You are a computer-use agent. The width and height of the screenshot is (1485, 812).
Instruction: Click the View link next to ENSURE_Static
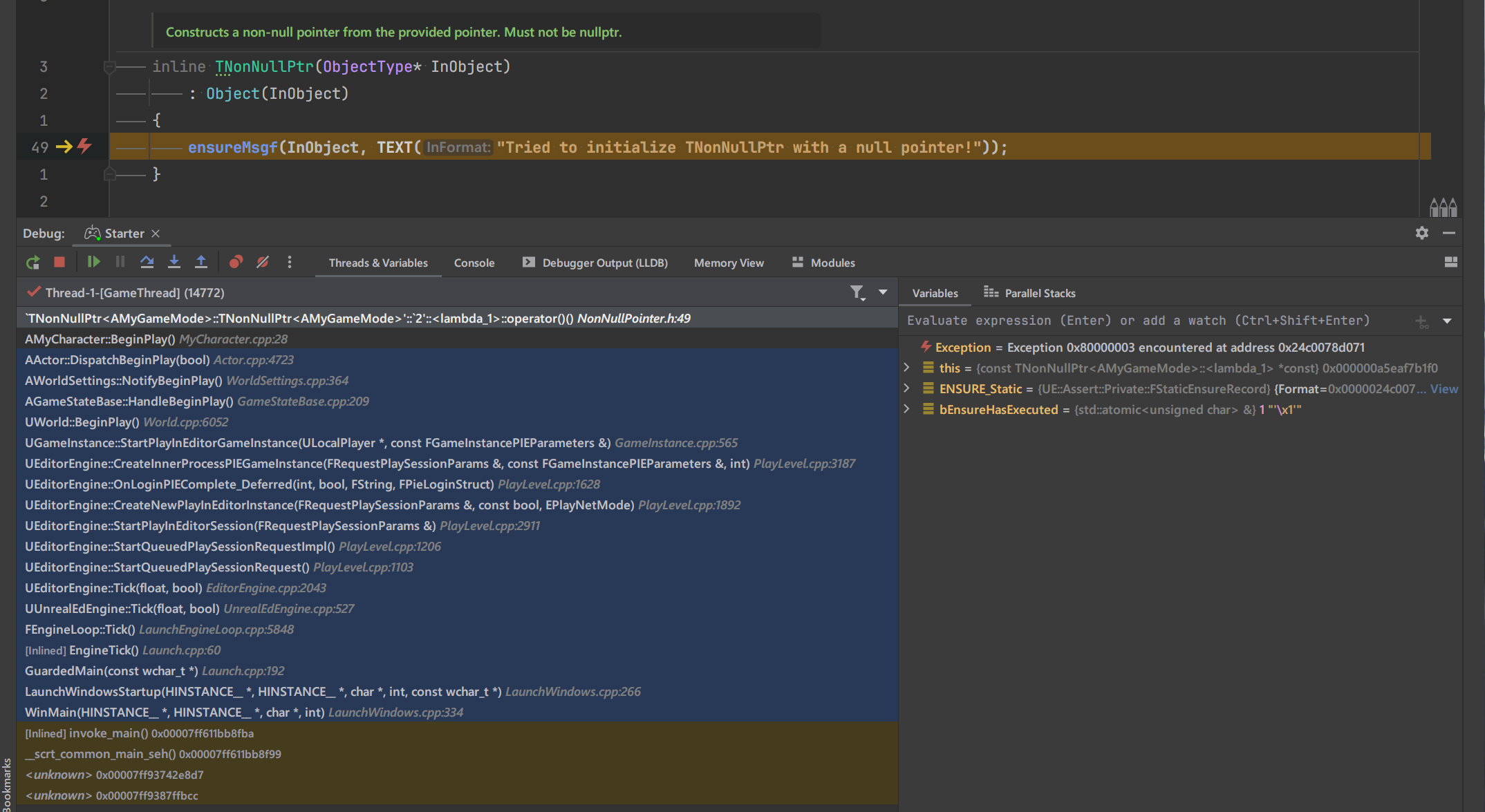click(x=1444, y=388)
